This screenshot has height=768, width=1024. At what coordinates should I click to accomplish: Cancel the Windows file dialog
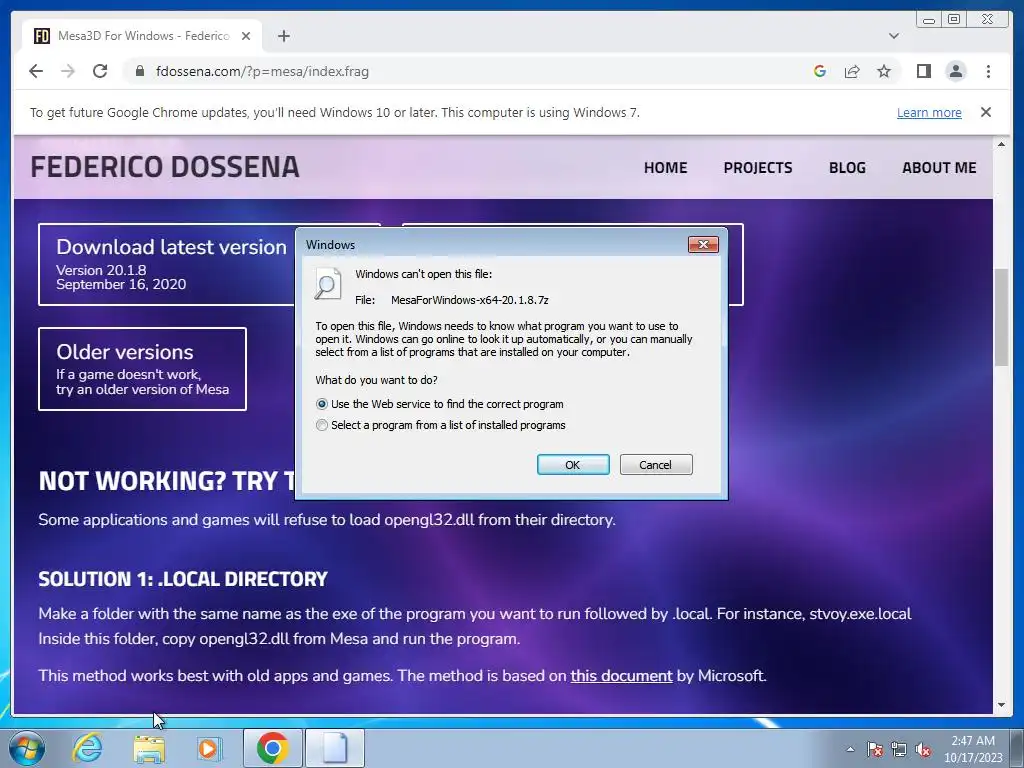click(x=656, y=464)
